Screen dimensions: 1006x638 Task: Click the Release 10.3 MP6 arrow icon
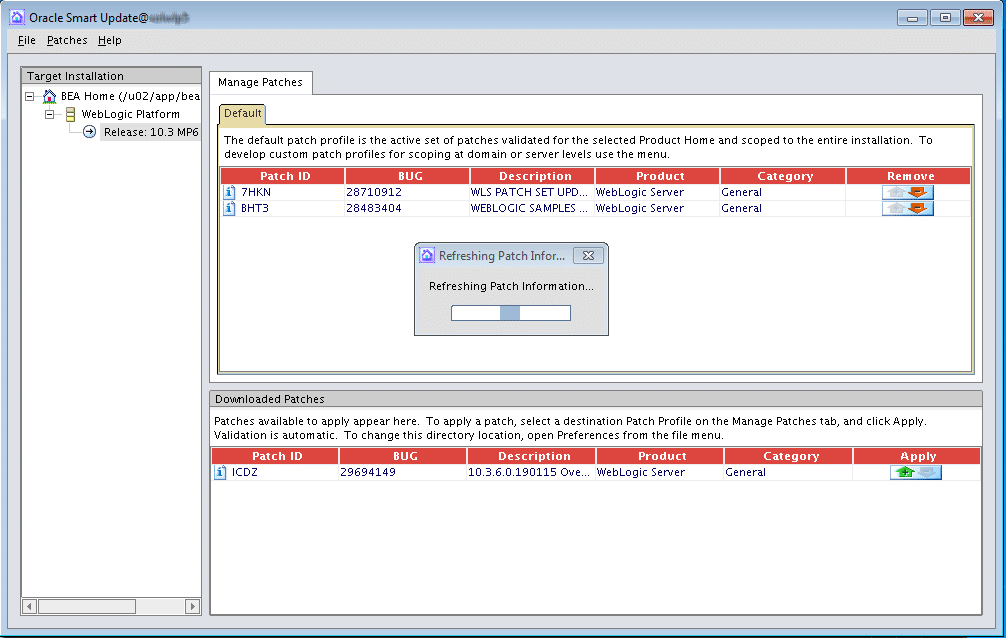90,132
